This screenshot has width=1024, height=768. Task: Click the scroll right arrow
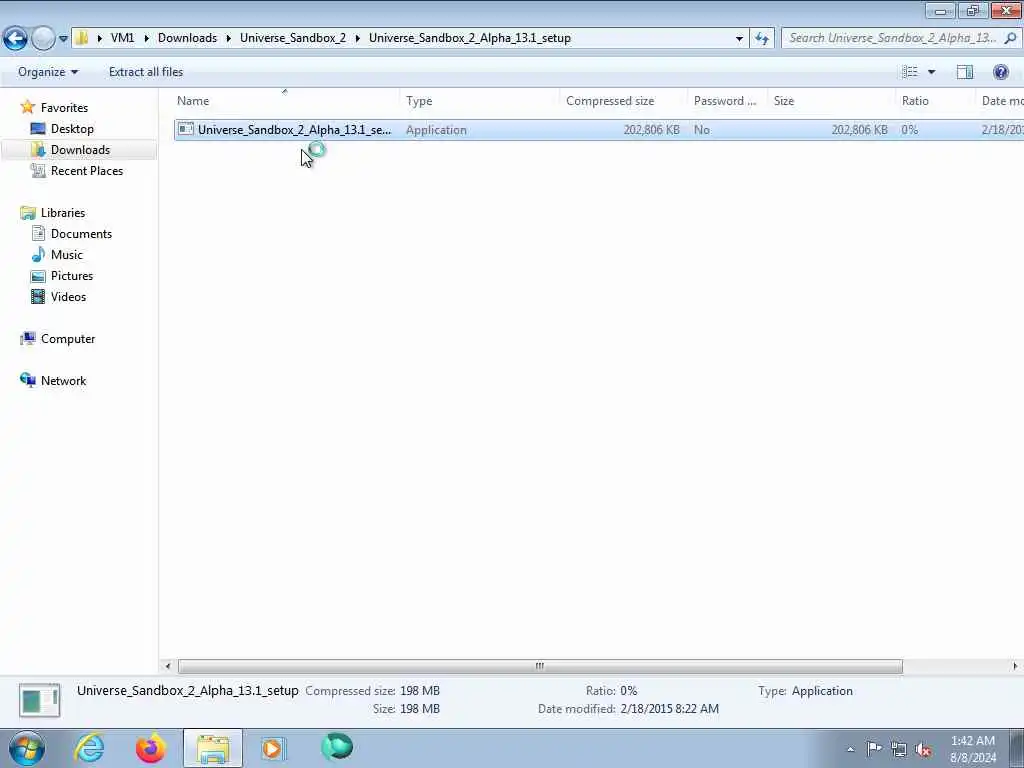(x=1015, y=666)
